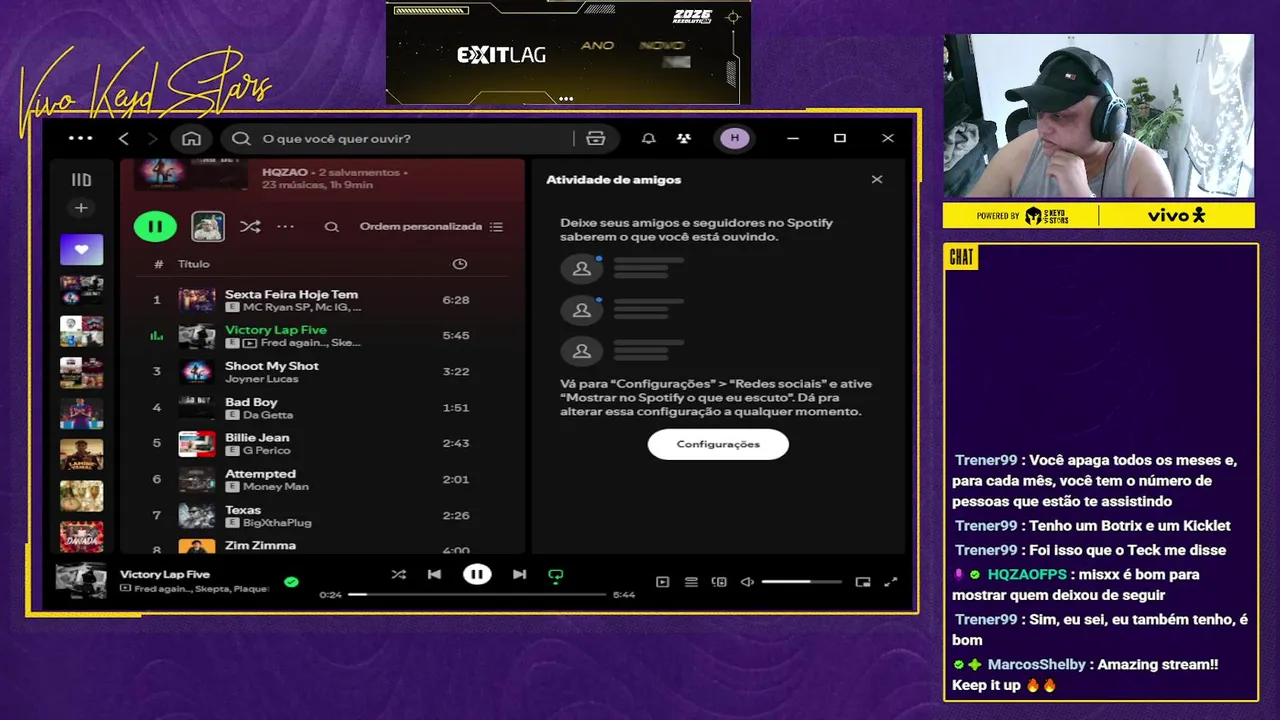Go to Spotify Home

[191, 139]
